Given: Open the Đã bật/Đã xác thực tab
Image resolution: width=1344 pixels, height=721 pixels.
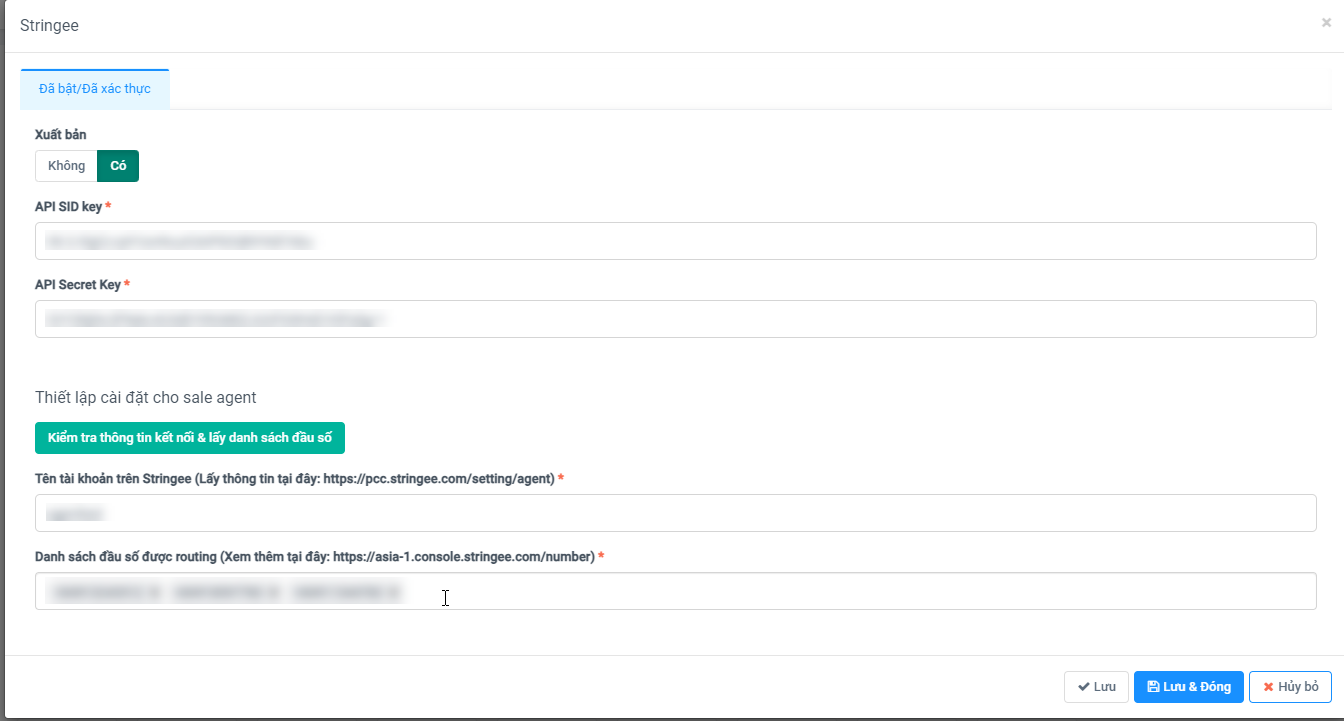Looking at the screenshot, I should 95,89.
